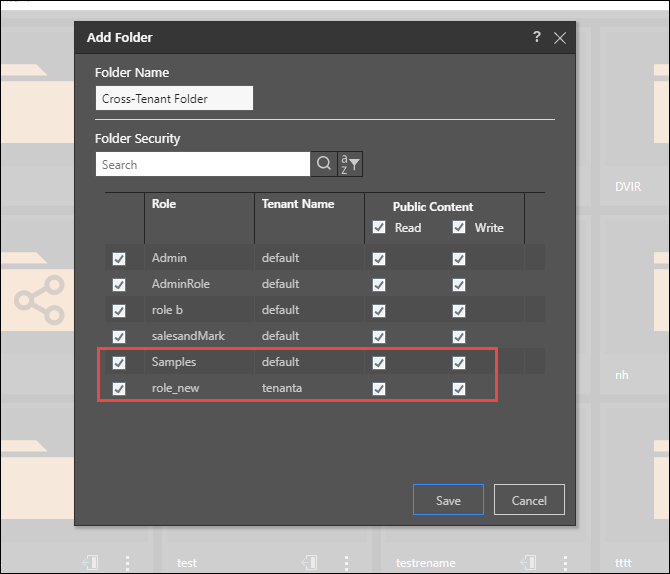Cancel the Add Folder dialog
The image size is (670, 574).
[x=529, y=500]
